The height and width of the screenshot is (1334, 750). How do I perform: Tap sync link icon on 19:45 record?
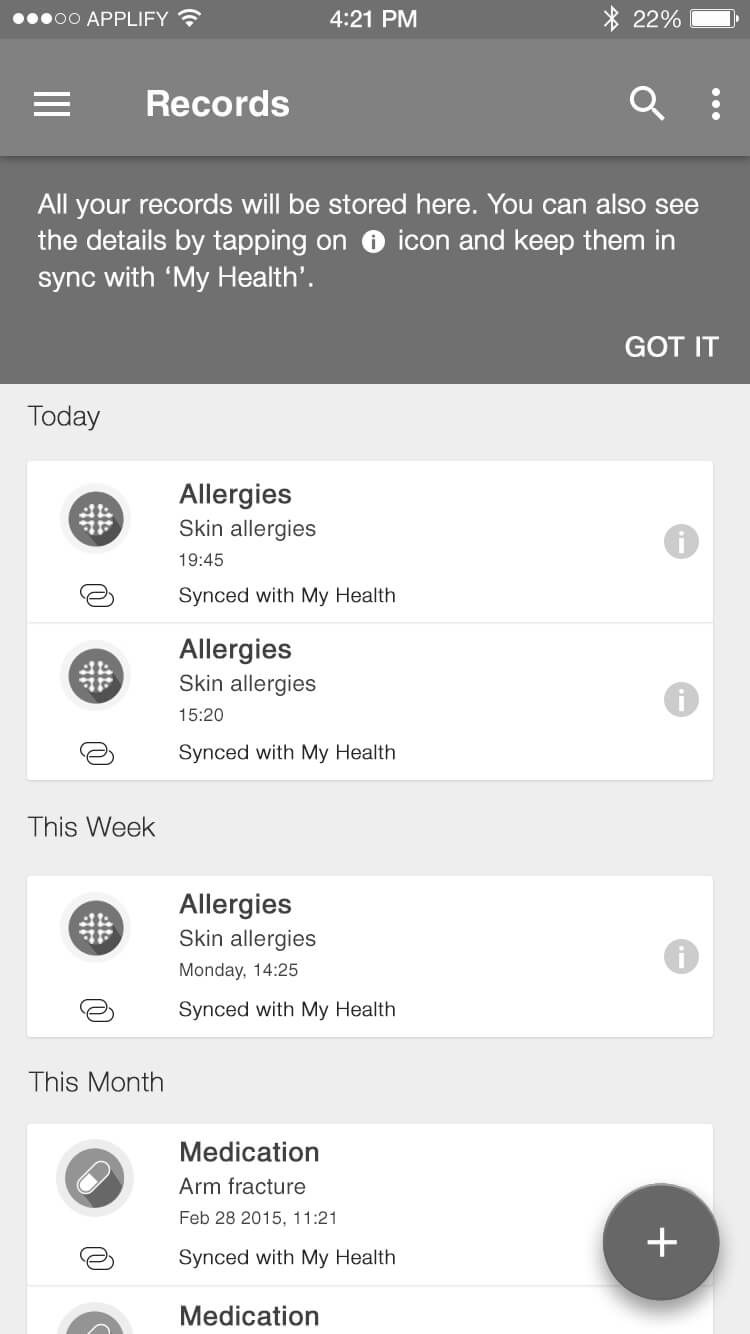click(97, 596)
